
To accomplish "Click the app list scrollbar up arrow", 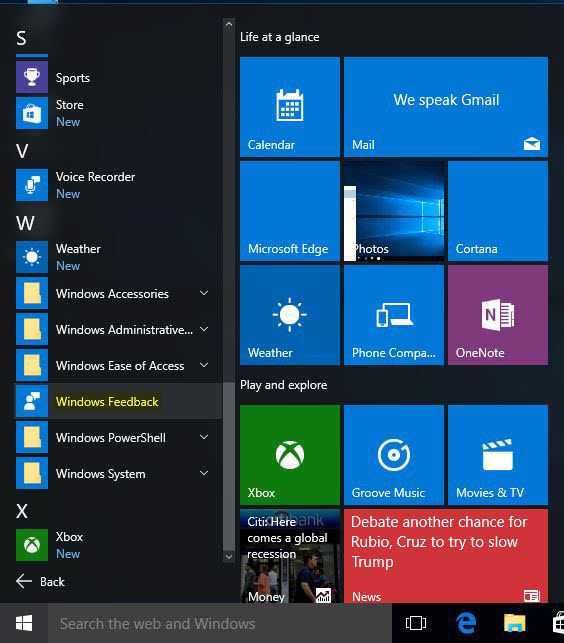I will pyautogui.click(x=229, y=25).
